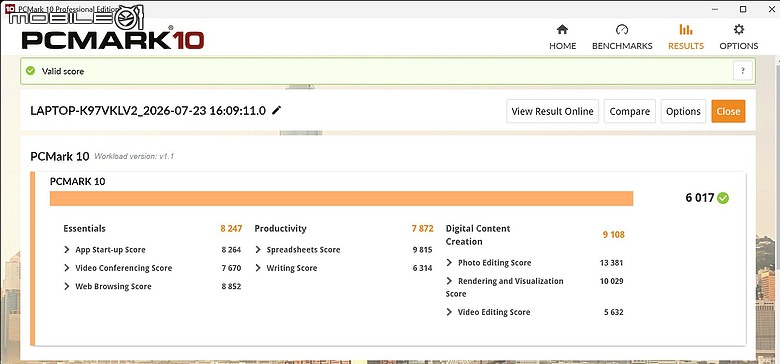The image size is (780, 364).
Task: Switch to the OPTIONS tab label
Action: (x=739, y=46)
